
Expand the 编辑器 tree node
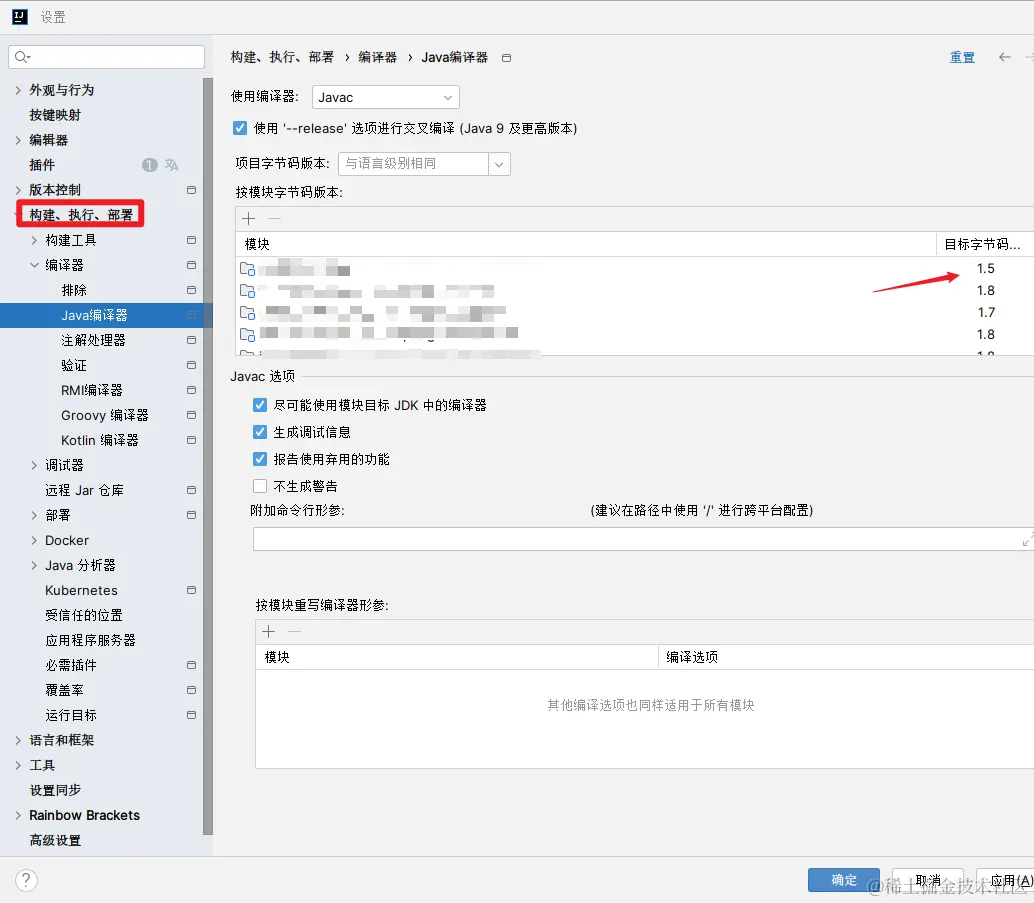18,140
